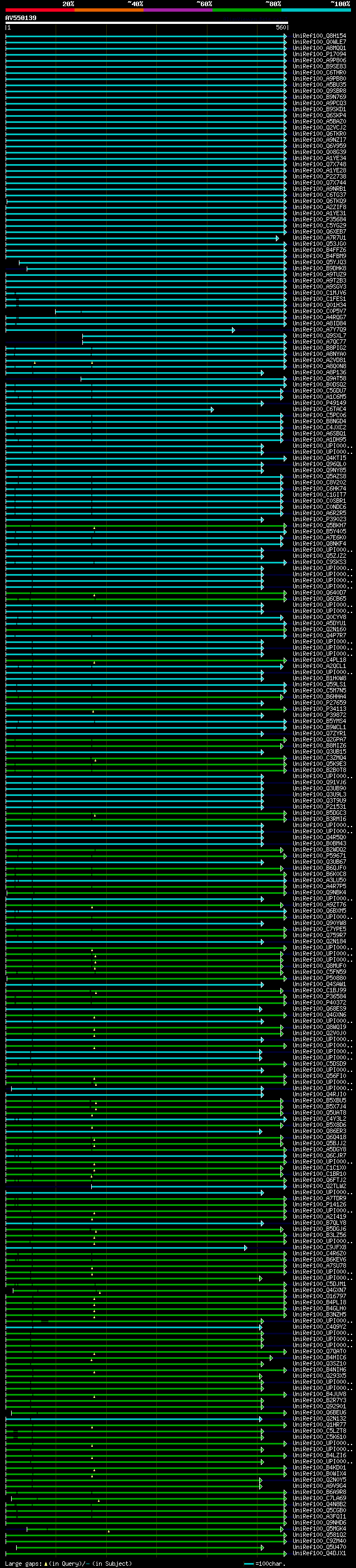Click the green alignment bar for UniRef100_Q5BKH7
Image resolution: width=356 pixels, height=1568 pixels.
146,525
